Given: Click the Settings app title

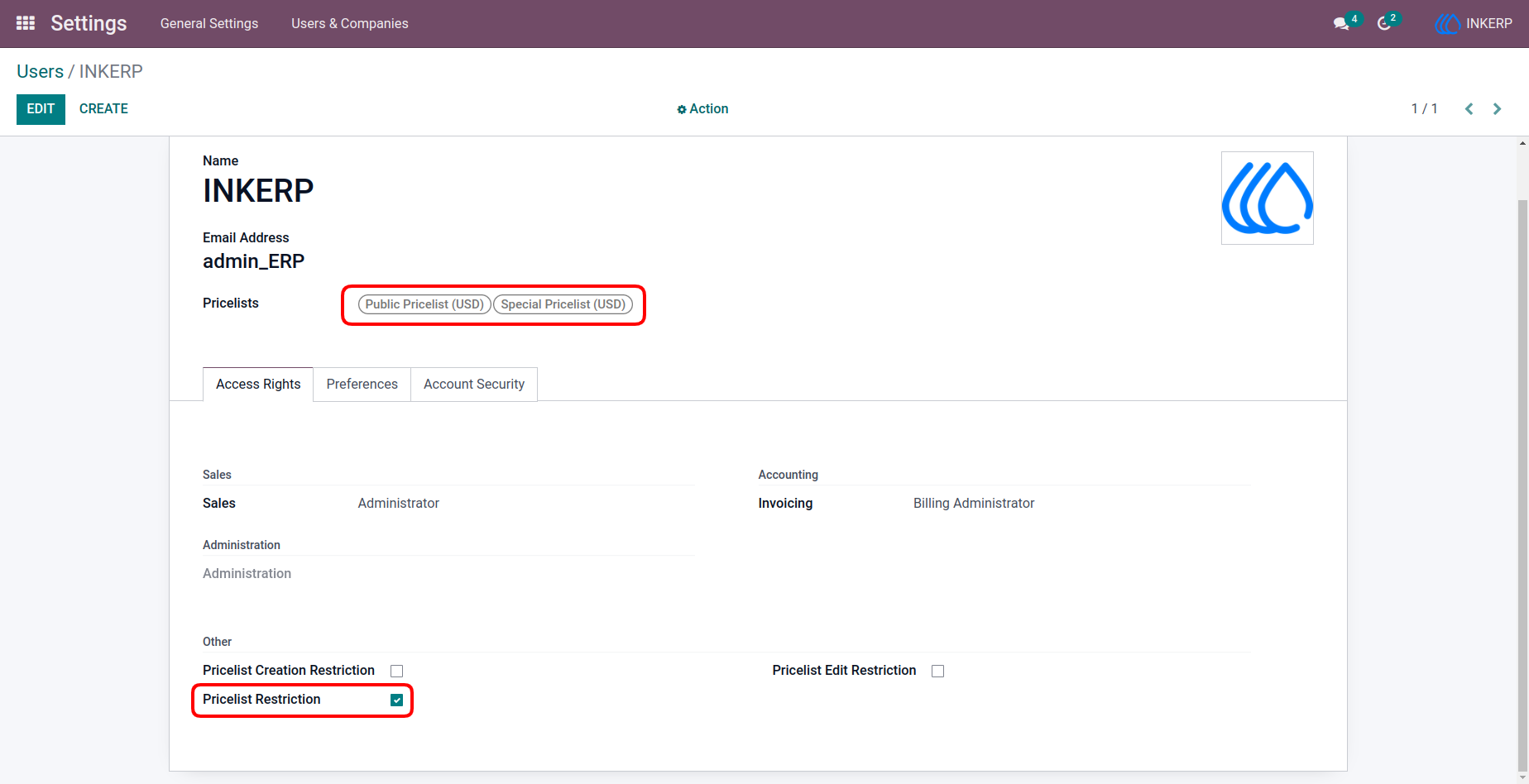Looking at the screenshot, I should click(x=89, y=23).
